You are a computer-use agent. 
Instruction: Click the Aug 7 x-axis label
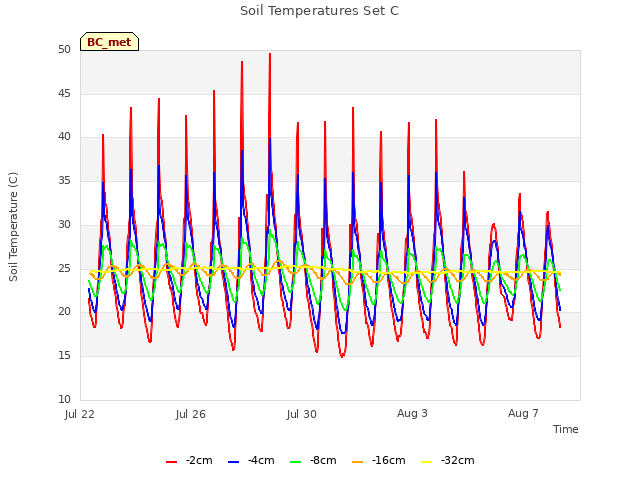pos(523,413)
